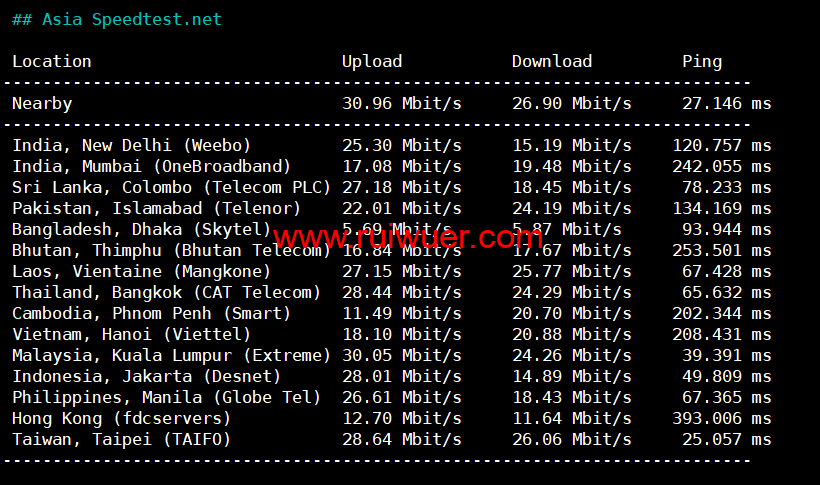Click the Nearby row label
The height and width of the screenshot is (485, 820).
click(42, 104)
